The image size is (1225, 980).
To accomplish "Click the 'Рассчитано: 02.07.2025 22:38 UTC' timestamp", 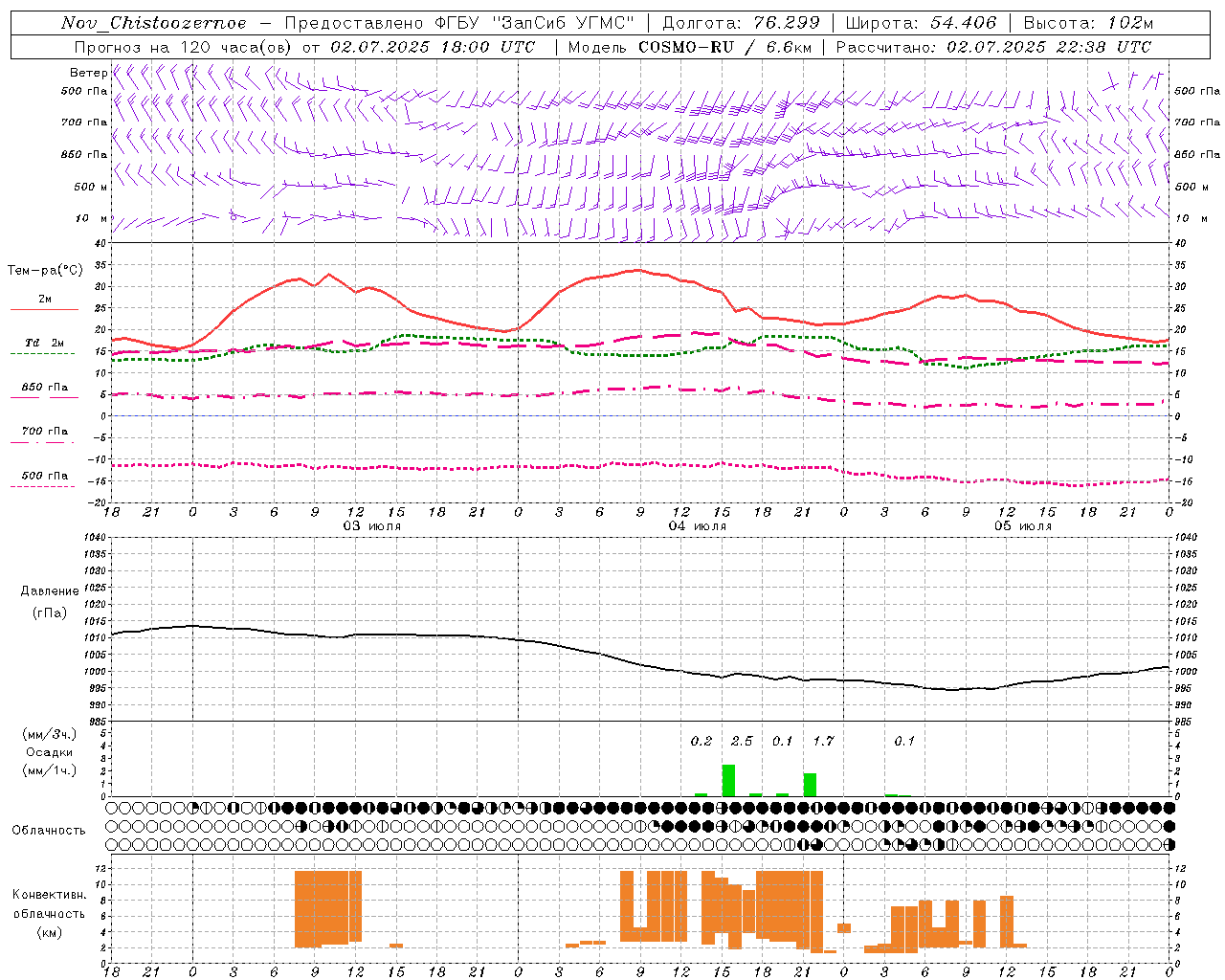I will [993, 47].
